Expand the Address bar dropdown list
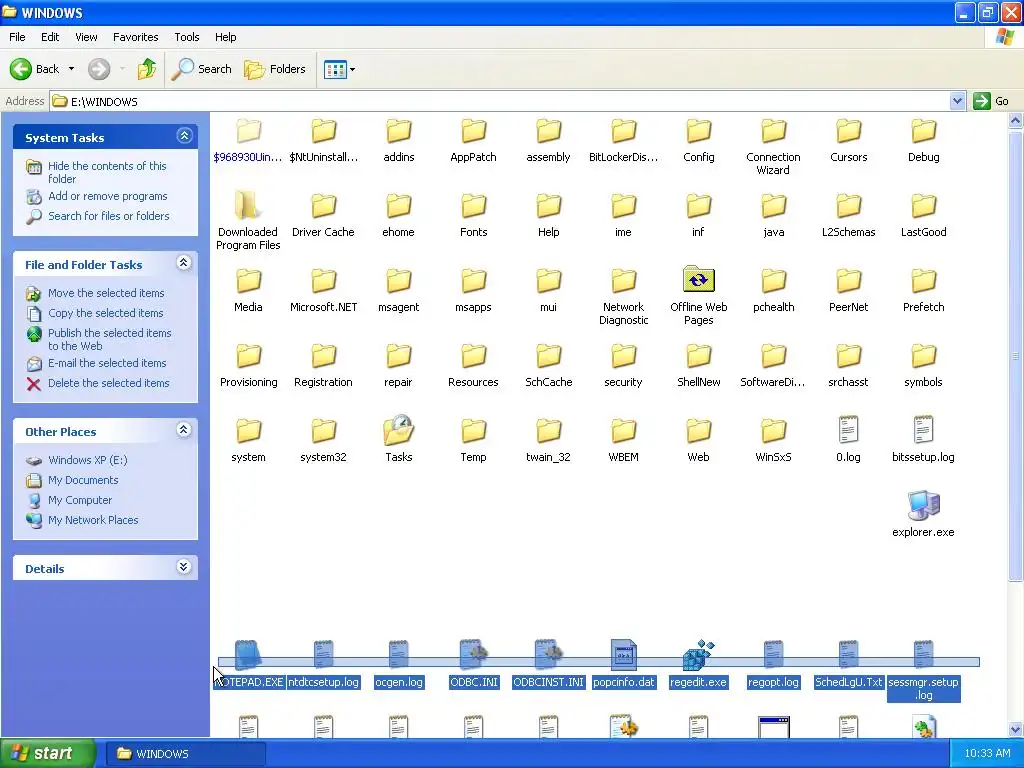The height and width of the screenshot is (768, 1024). coord(957,101)
